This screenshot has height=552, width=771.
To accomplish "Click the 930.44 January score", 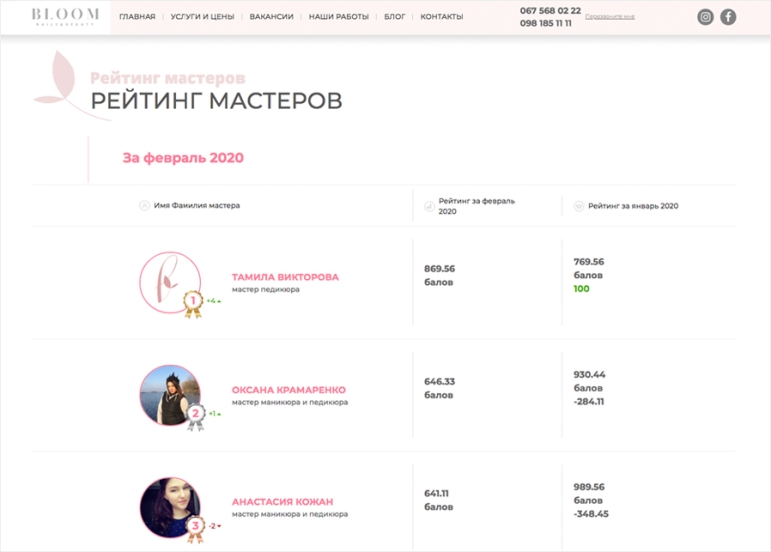I will pyautogui.click(x=589, y=375).
